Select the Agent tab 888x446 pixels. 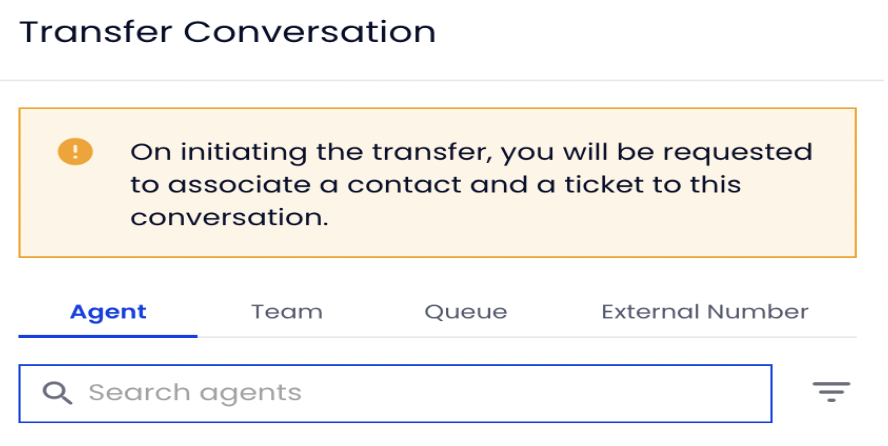[108, 312]
